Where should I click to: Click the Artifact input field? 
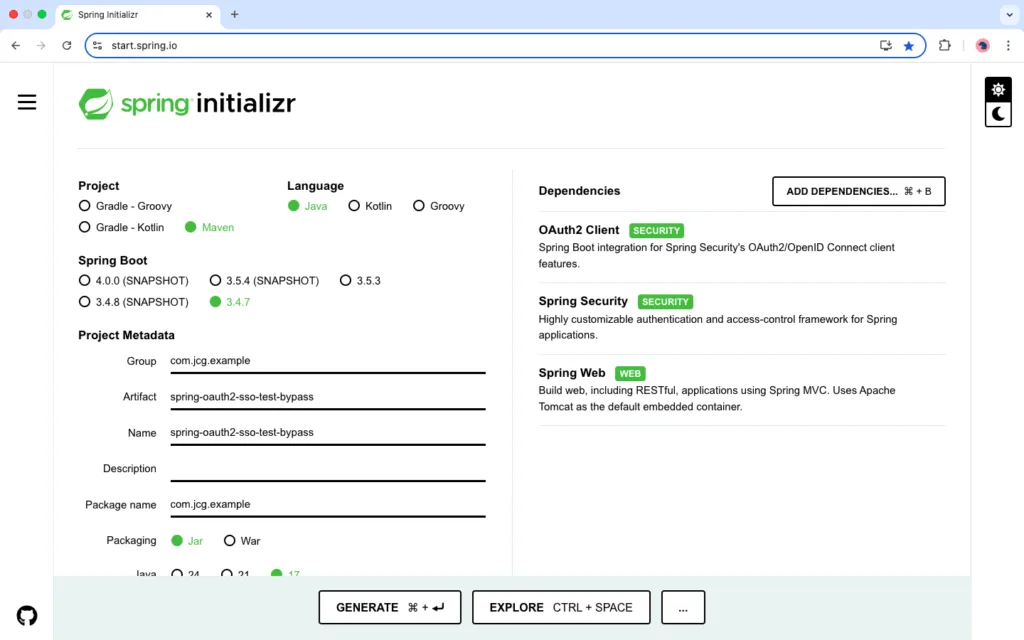tap(328, 397)
